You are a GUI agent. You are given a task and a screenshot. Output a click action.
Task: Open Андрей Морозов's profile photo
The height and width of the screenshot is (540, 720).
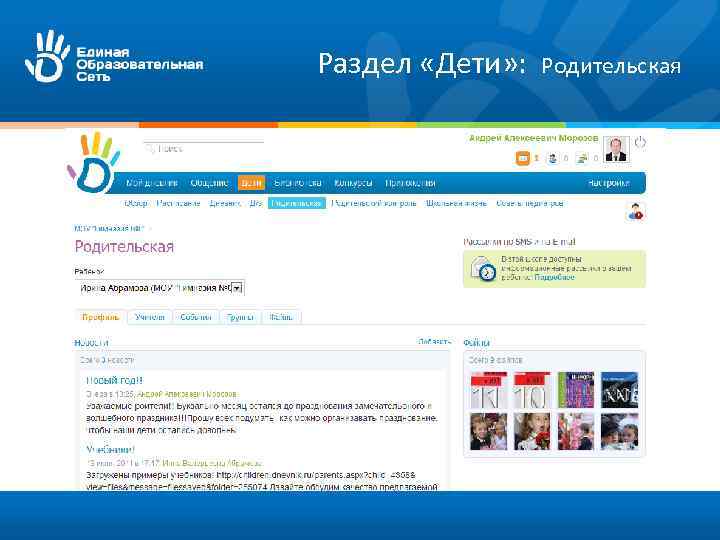[x=616, y=149]
